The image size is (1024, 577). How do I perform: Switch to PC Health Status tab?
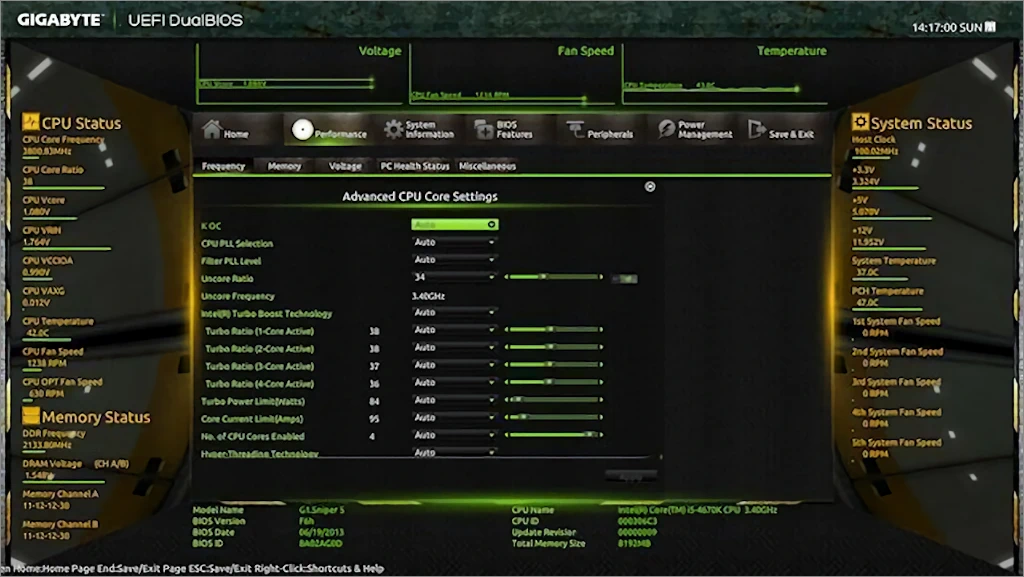tap(415, 166)
